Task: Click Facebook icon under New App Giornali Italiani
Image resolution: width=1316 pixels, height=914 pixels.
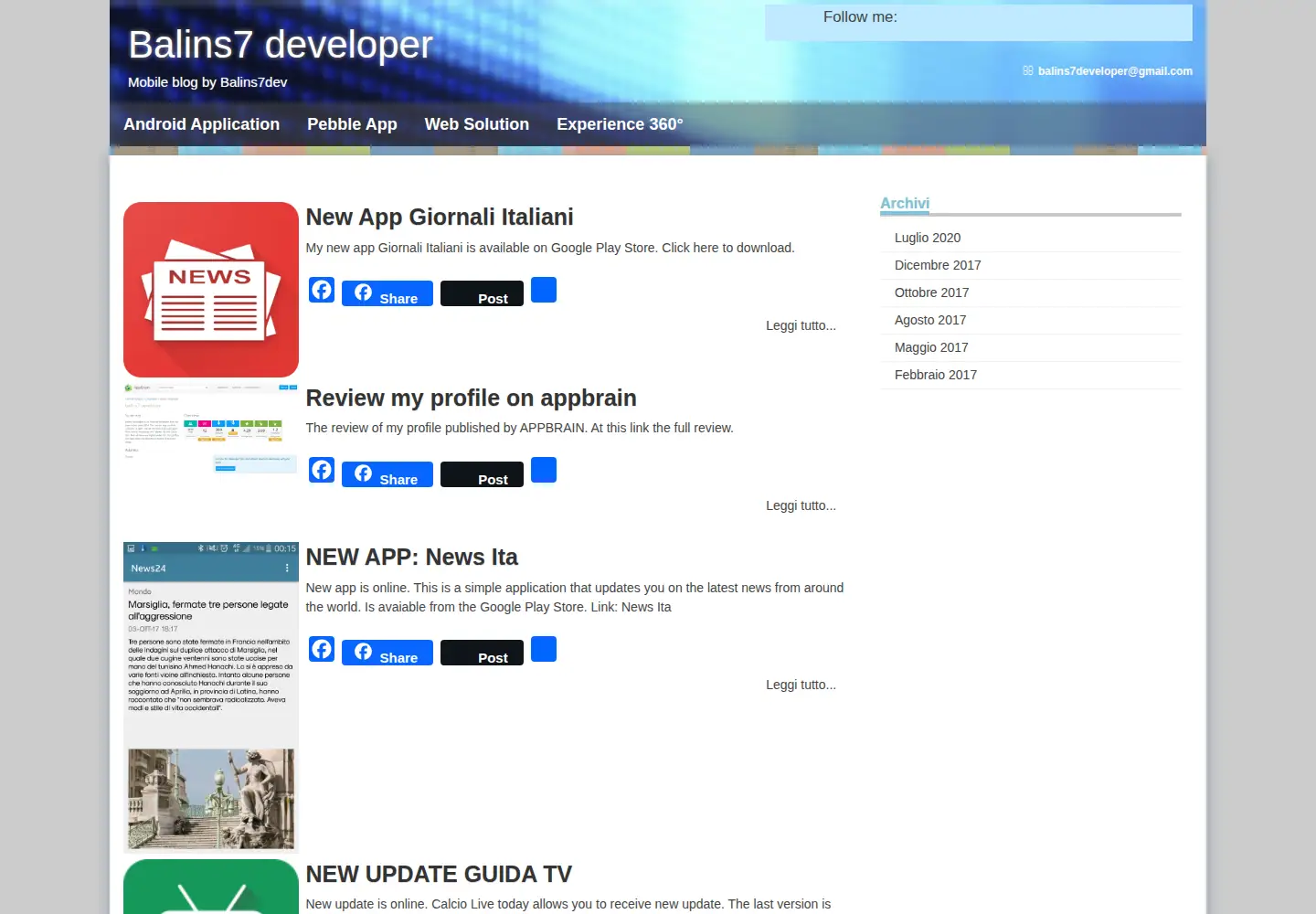Action: pyautogui.click(x=322, y=290)
